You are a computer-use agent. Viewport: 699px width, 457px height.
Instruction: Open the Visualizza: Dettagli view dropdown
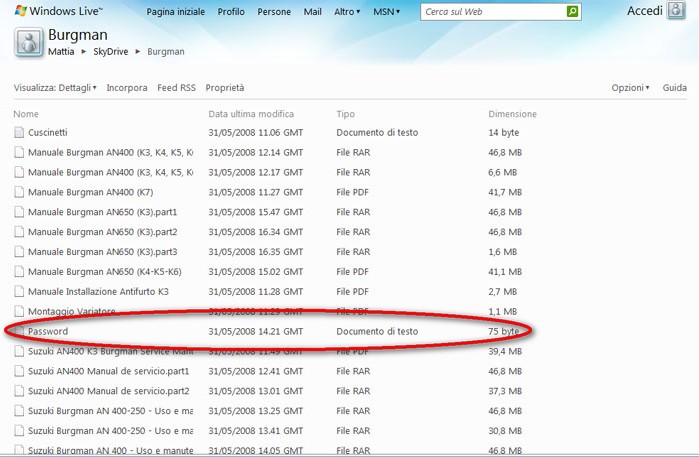click(x=55, y=88)
